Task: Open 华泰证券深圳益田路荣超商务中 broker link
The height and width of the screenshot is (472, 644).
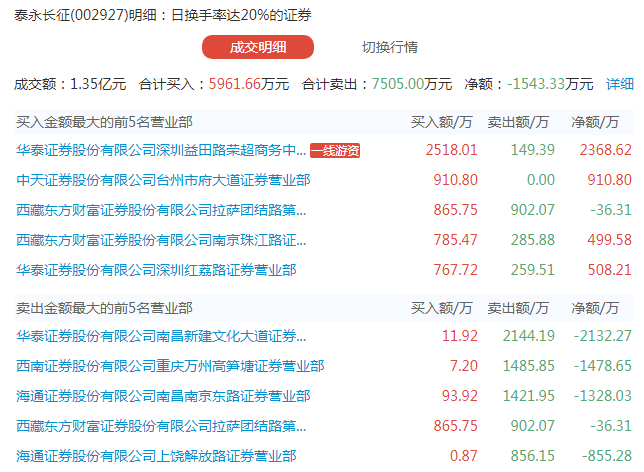Action: tap(161, 150)
